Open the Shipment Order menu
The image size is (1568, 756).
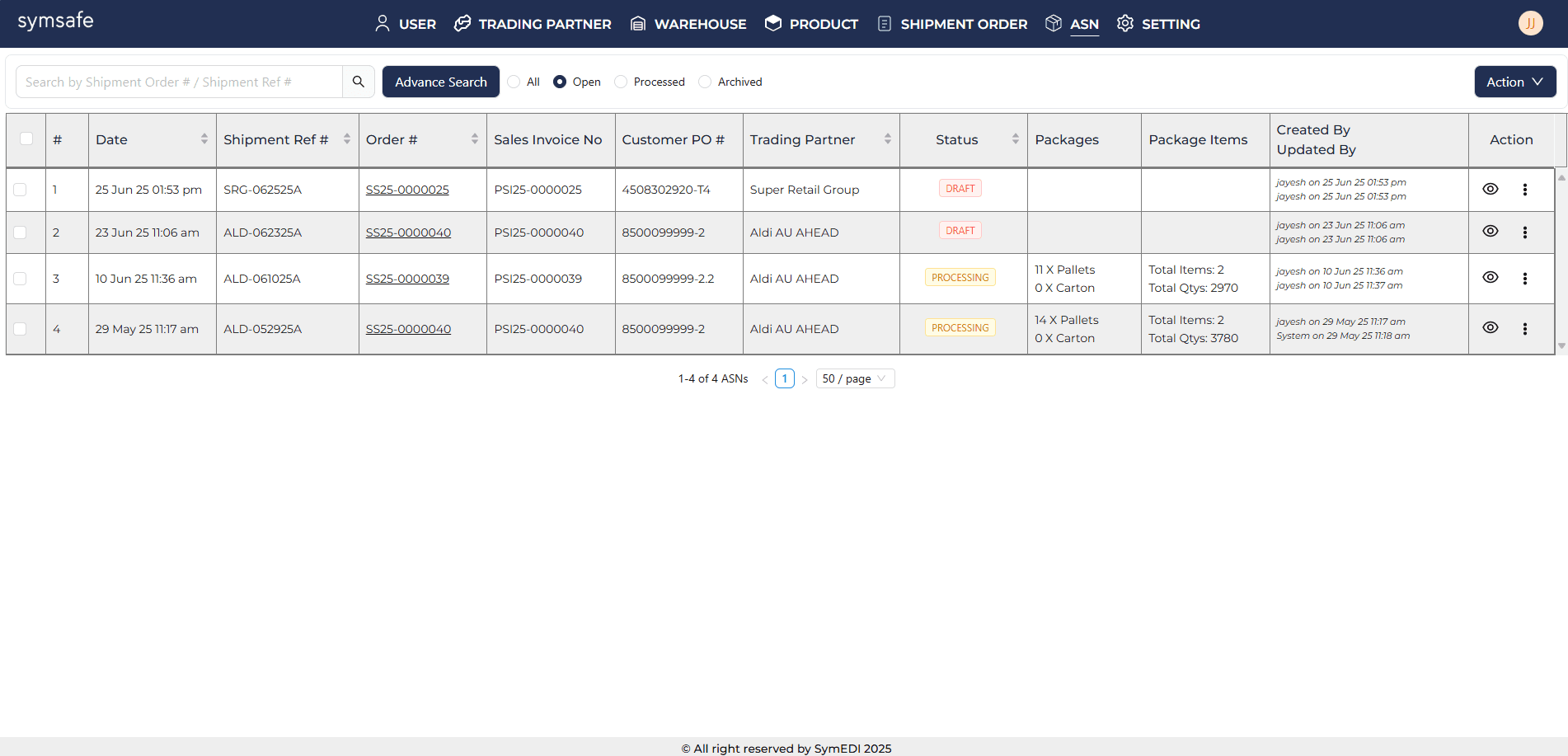(x=952, y=24)
